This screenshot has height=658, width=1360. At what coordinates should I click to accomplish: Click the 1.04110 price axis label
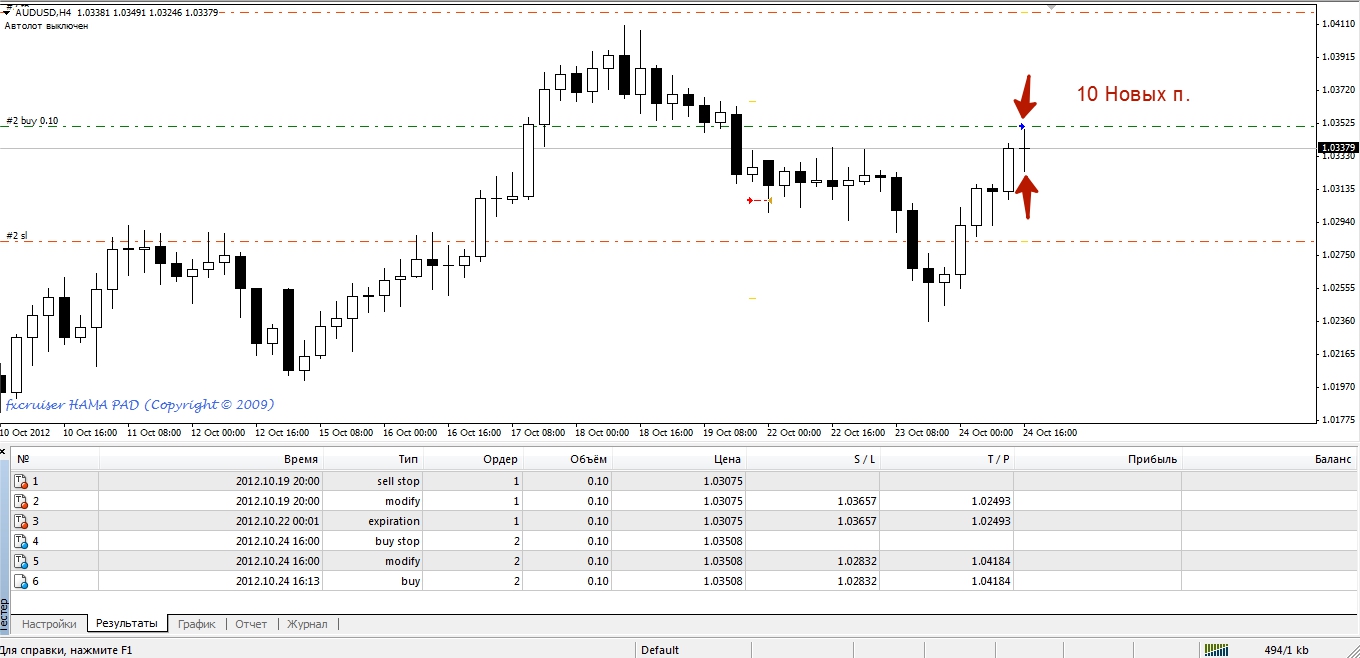[x=1338, y=23]
